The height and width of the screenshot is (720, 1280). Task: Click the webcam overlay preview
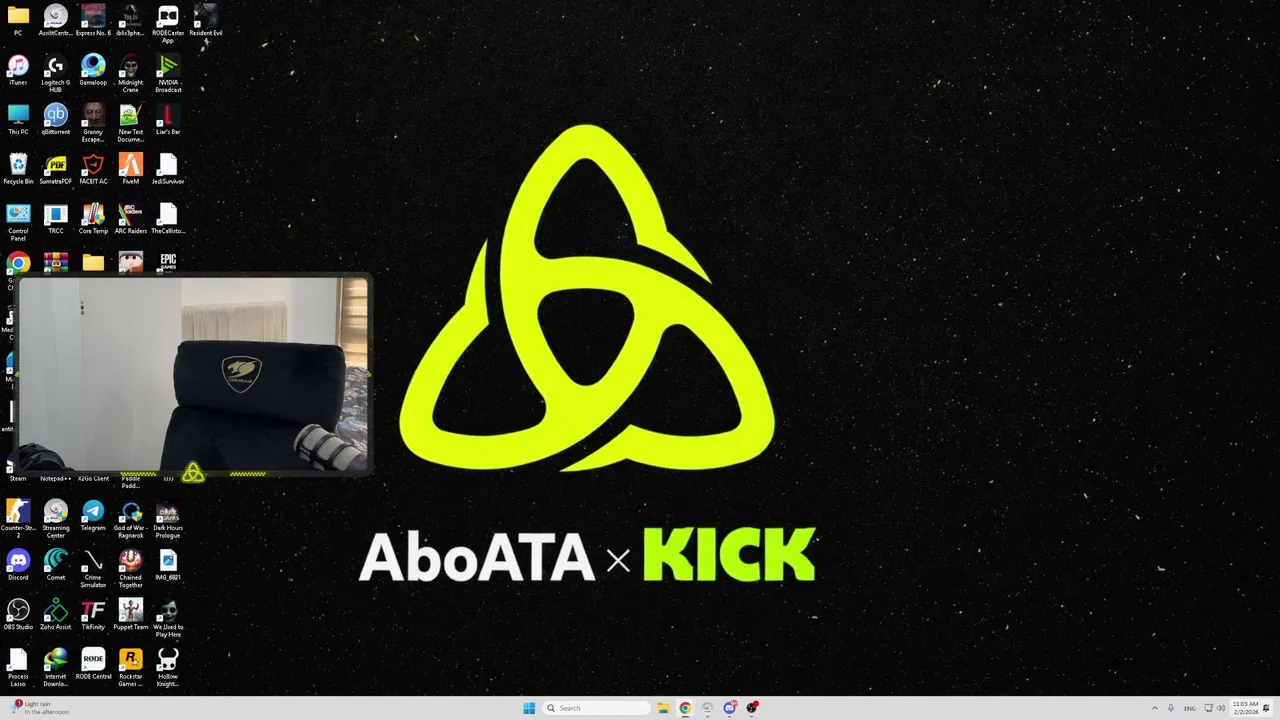(193, 373)
